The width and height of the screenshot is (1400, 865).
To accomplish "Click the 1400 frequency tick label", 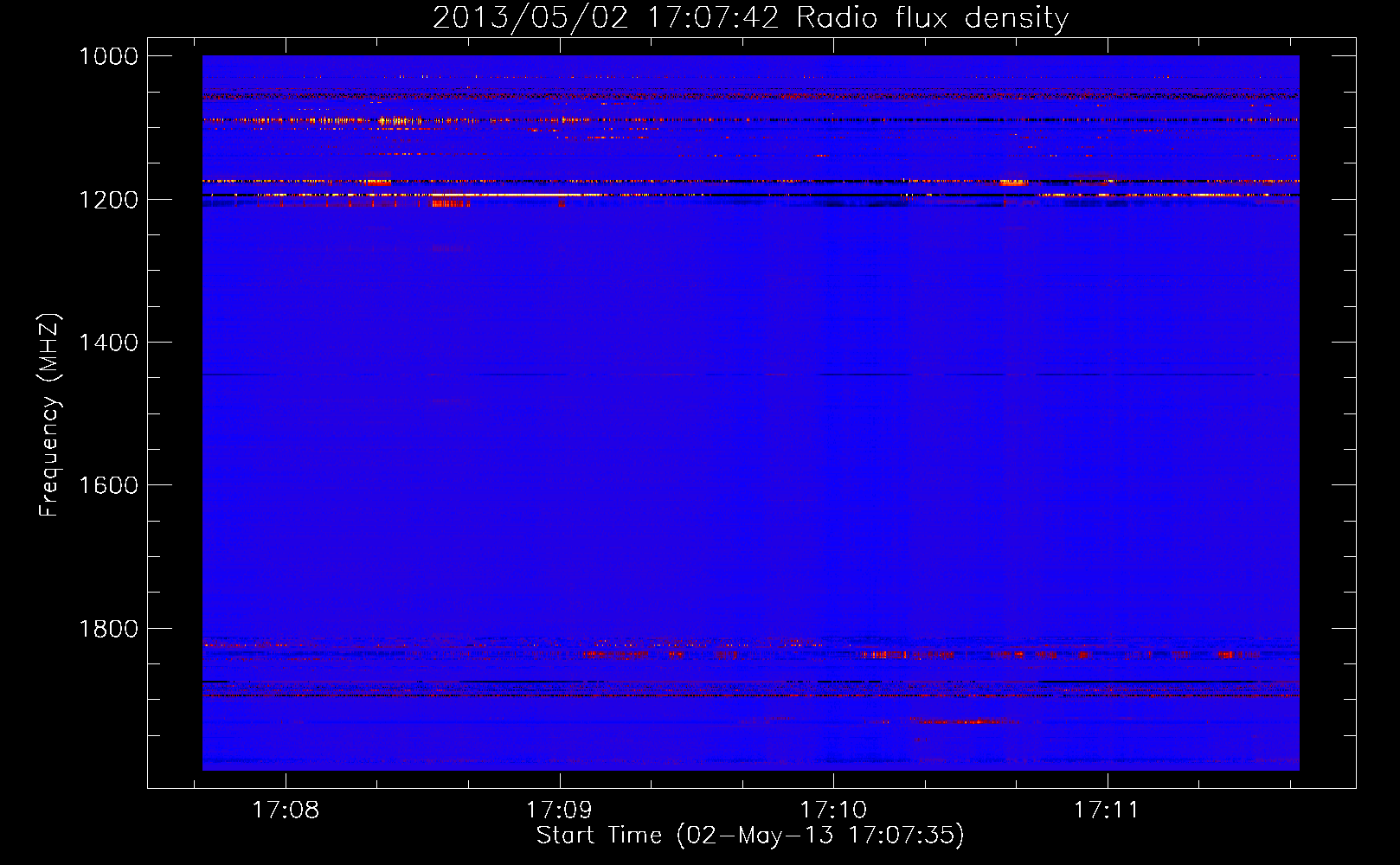I will point(108,343).
